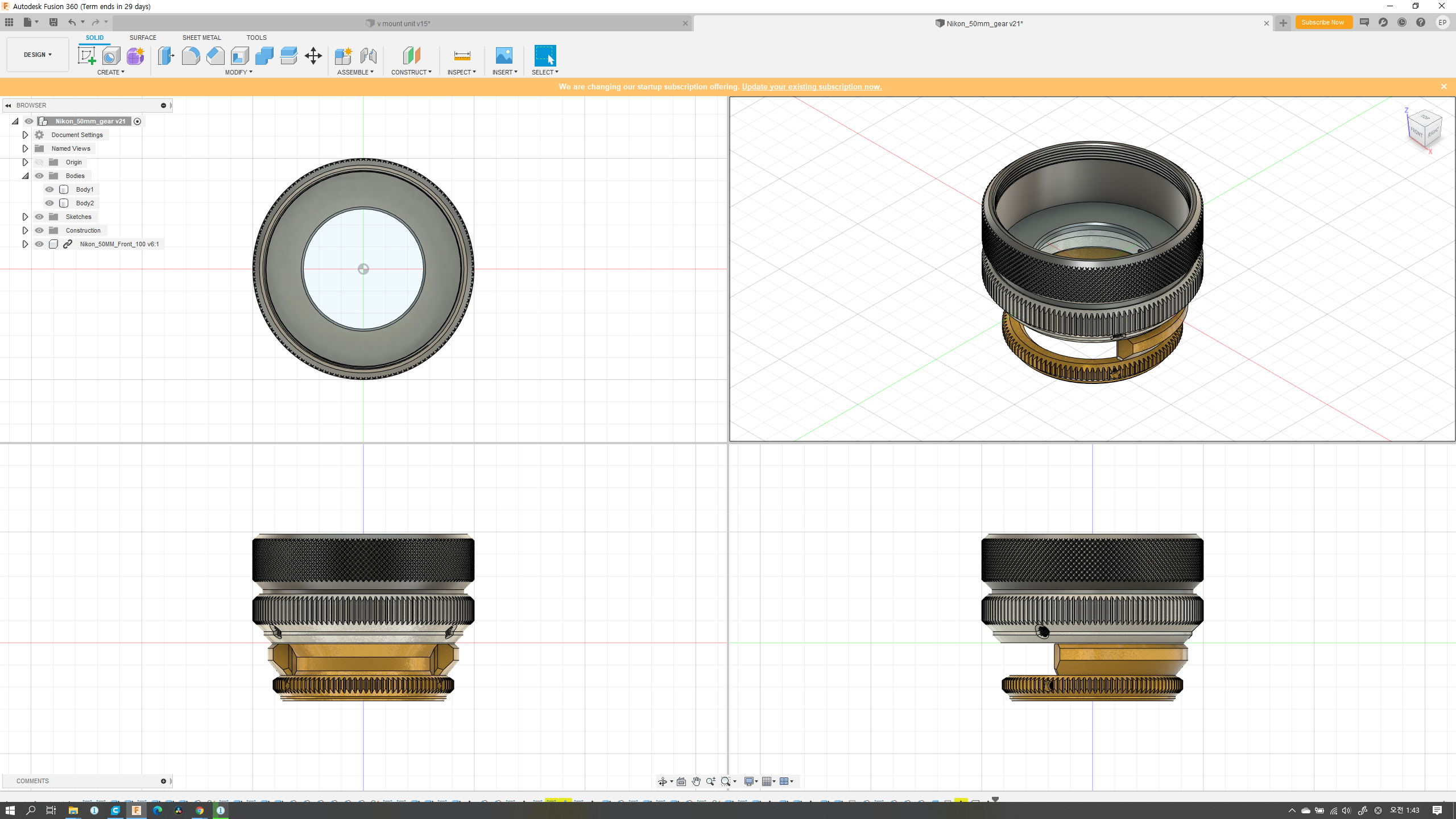Viewport: 1456px width, 819px height.
Task: Select the Create Sketch tool
Action: coord(86,56)
